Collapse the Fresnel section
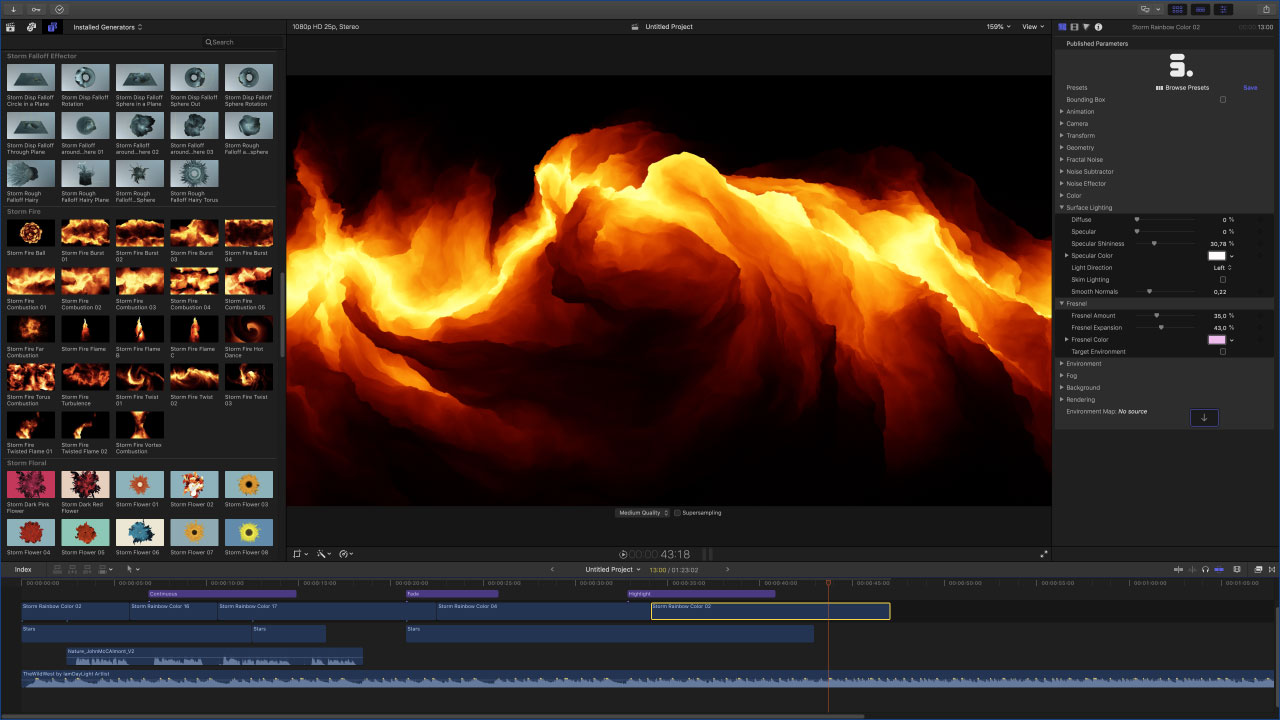The height and width of the screenshot is (720, 1280). 1062,304
